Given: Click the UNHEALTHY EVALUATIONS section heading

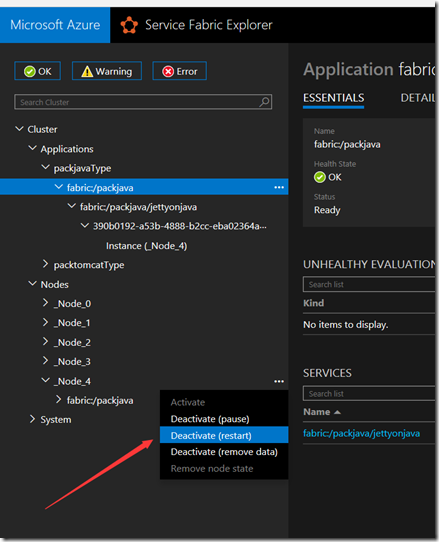Looking at the screenshot, I should coord(369,264).
